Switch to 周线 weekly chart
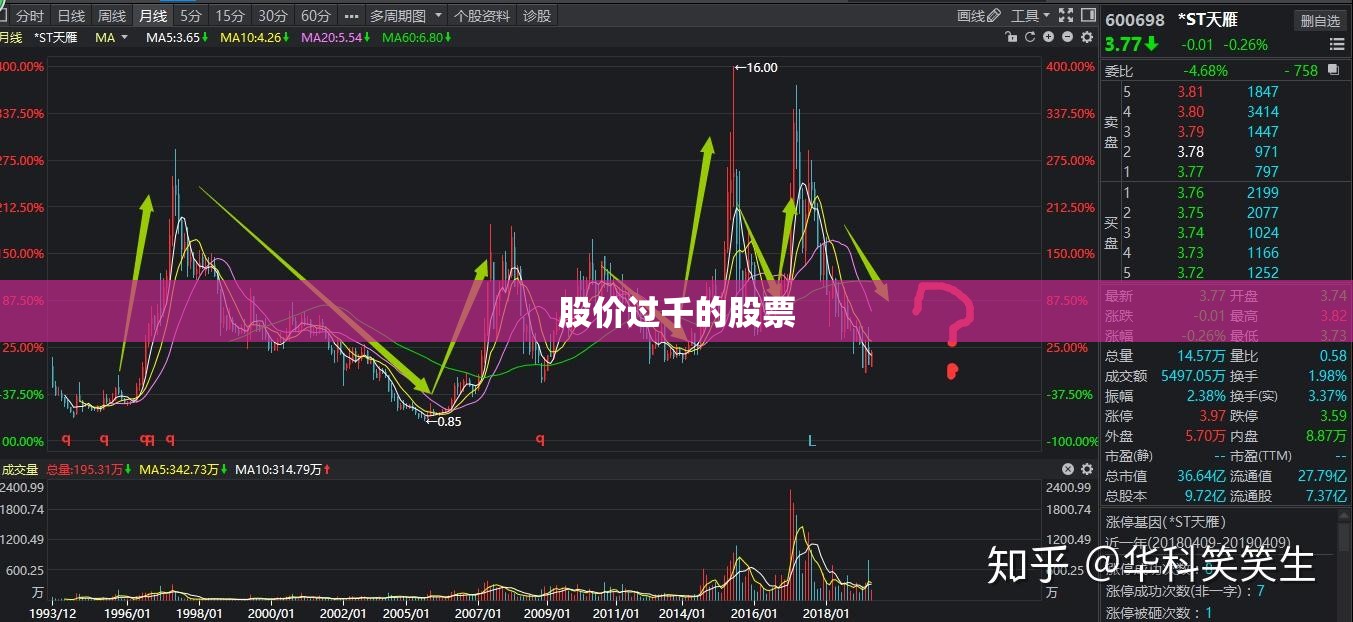Image resolution: width=1353 pixels, height=622 pixels. (112, 16)
